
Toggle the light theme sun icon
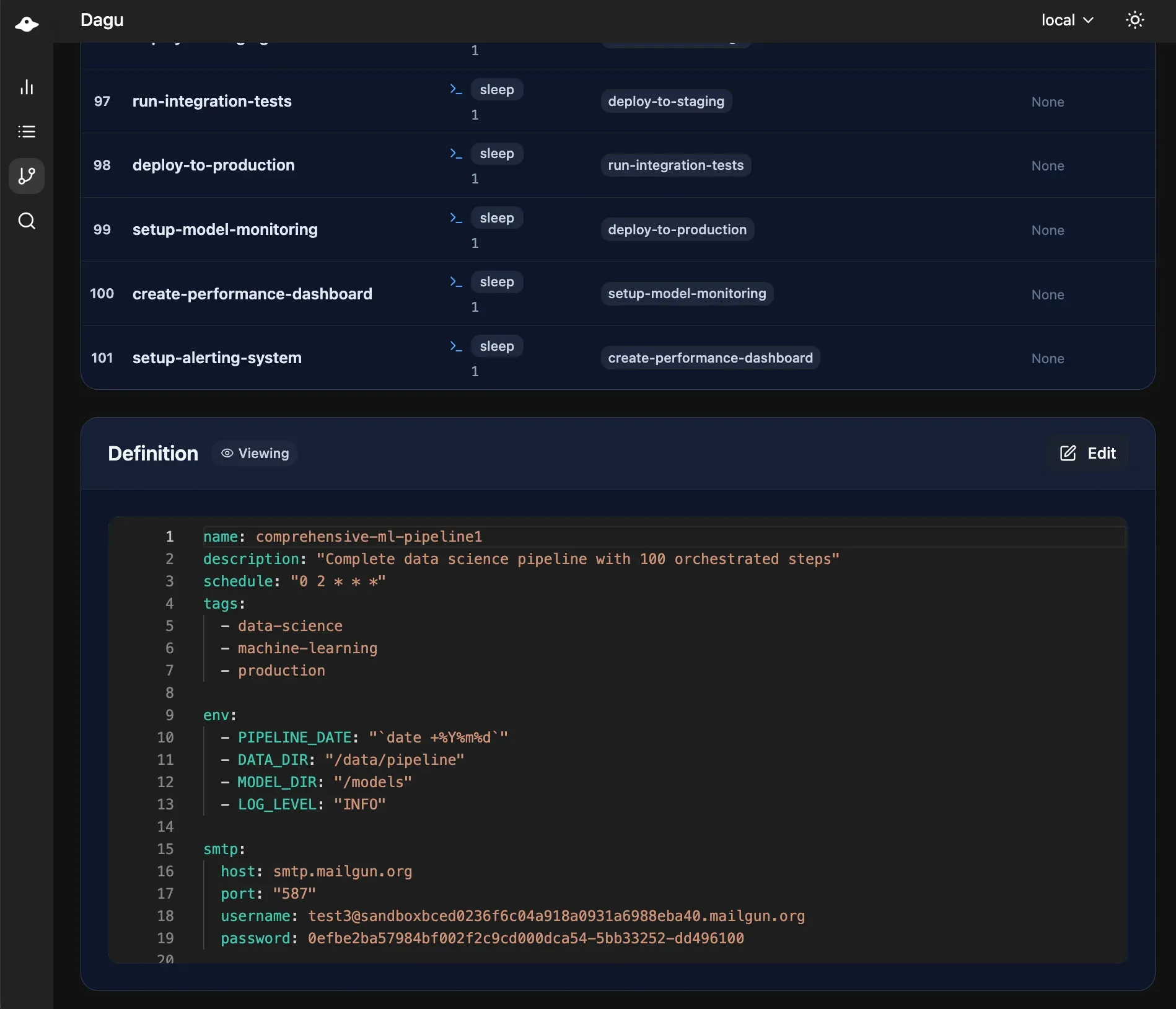1134,20
